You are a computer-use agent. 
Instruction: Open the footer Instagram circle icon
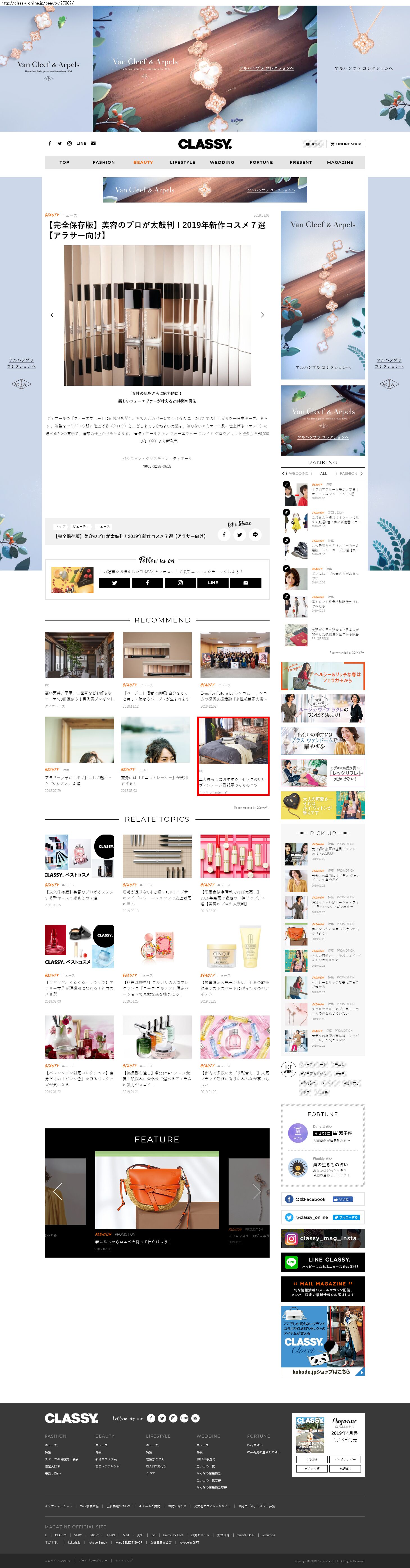tap(173, 1418)
